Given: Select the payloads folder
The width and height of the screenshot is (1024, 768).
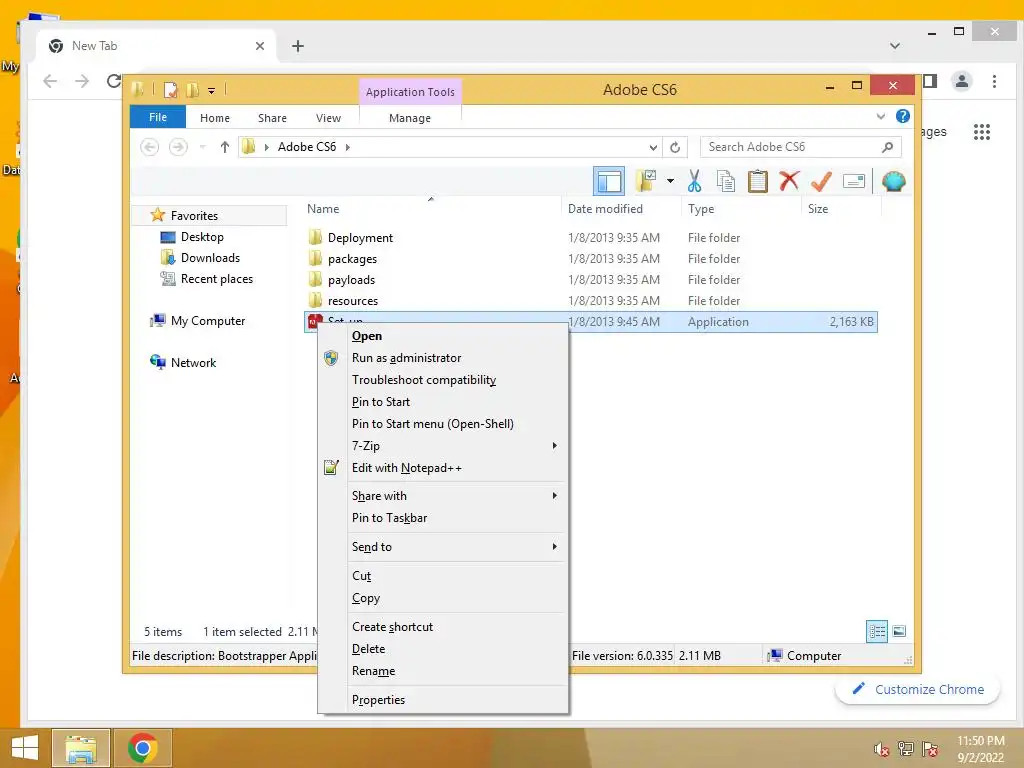Looking at the screenshot, I should click(x=351, y=280).
